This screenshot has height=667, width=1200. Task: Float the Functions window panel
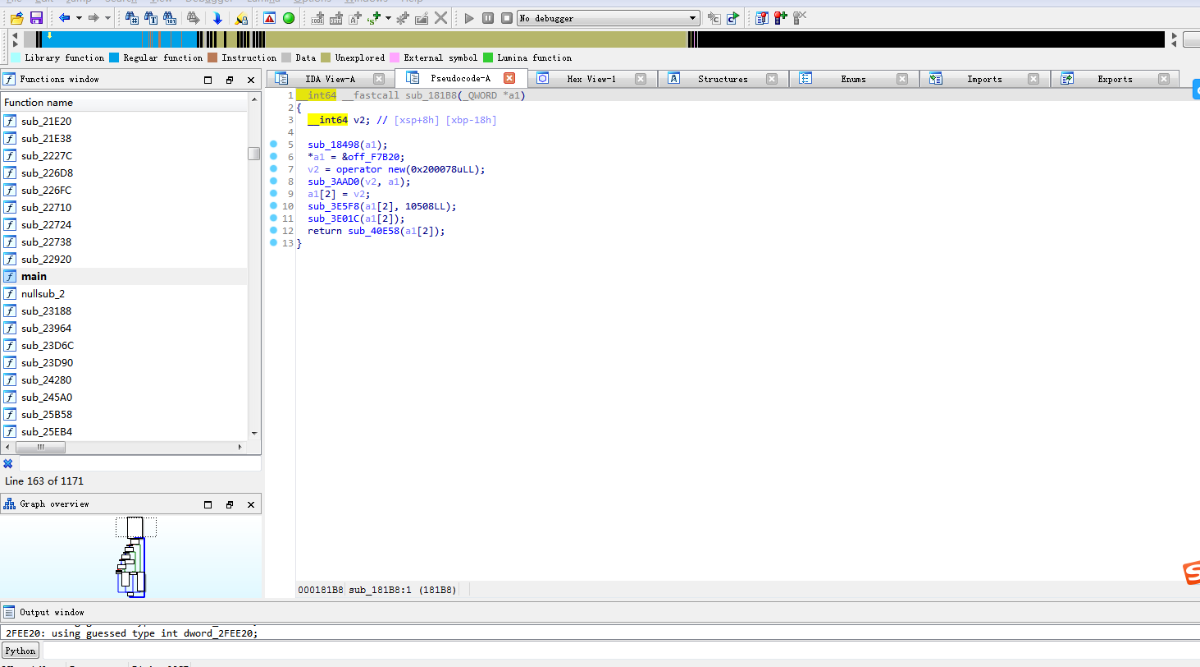[x=229, y=80]
